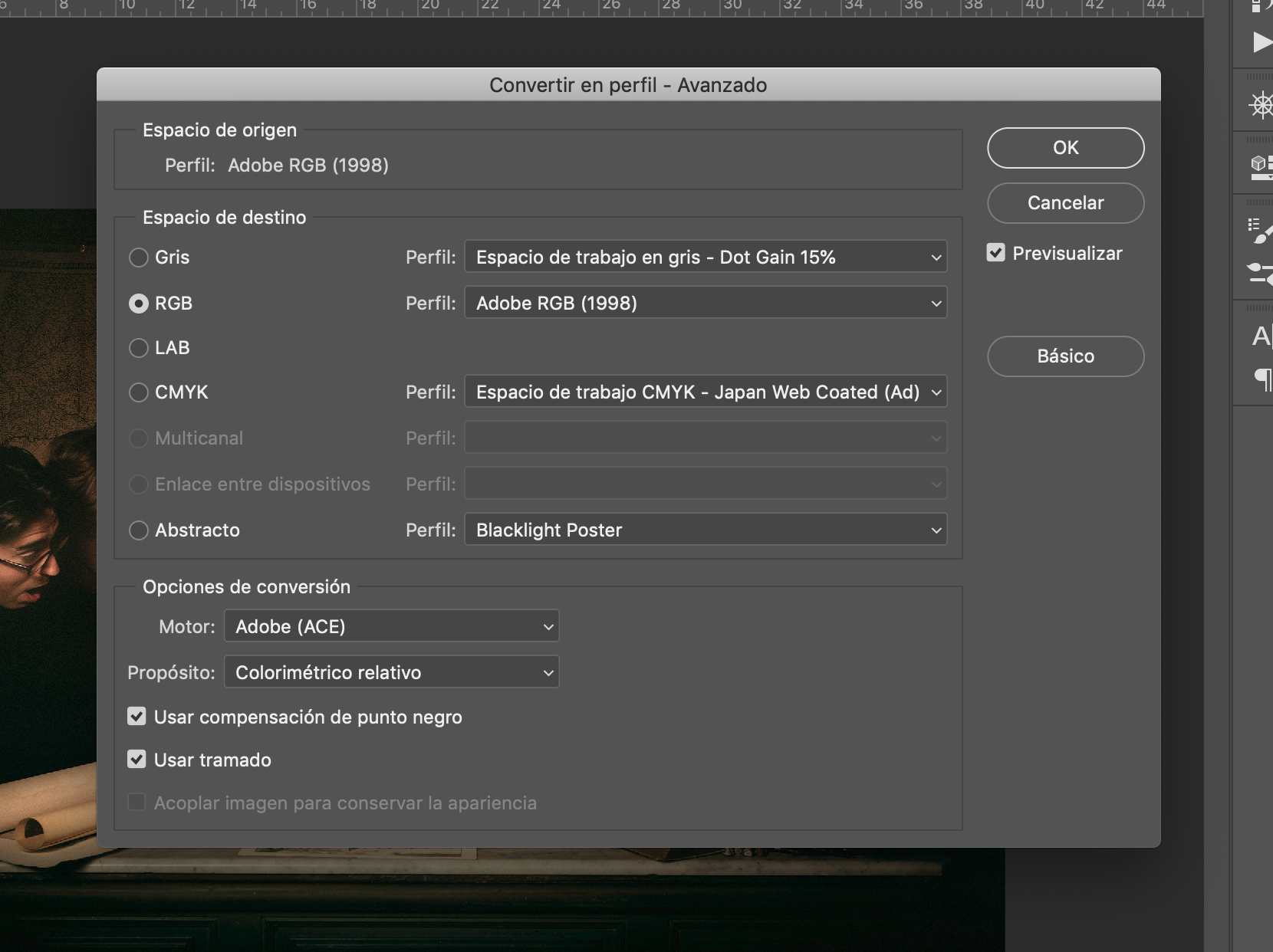Select the RGB destination radio button
Viewport: 1273px width, 952px height.
(139, 304)
